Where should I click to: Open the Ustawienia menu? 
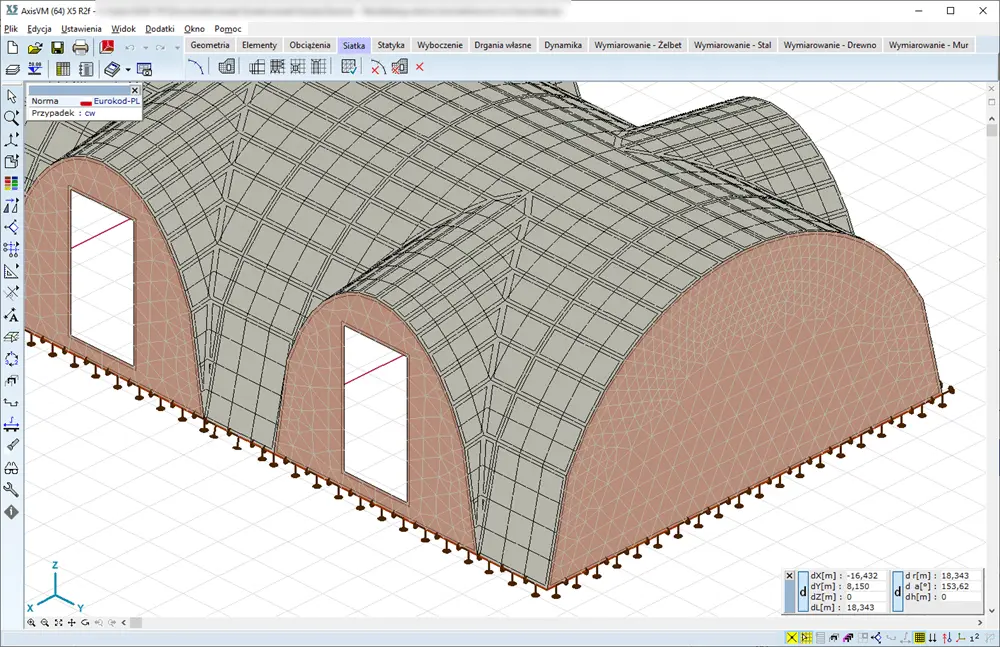pyautogui.click(x=81, y=29)
